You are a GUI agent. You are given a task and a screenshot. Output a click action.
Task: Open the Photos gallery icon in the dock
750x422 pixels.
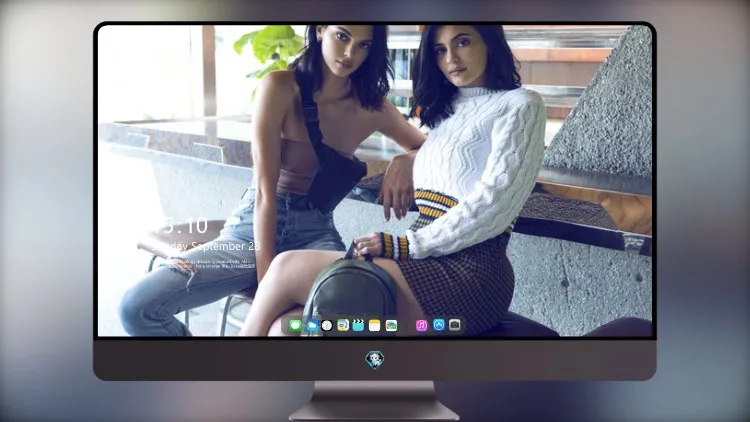(391, 326)
